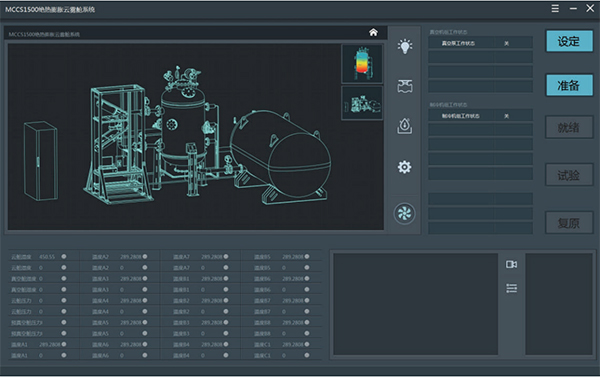Select the colored temperature tank thumbnail

[362, 64]
